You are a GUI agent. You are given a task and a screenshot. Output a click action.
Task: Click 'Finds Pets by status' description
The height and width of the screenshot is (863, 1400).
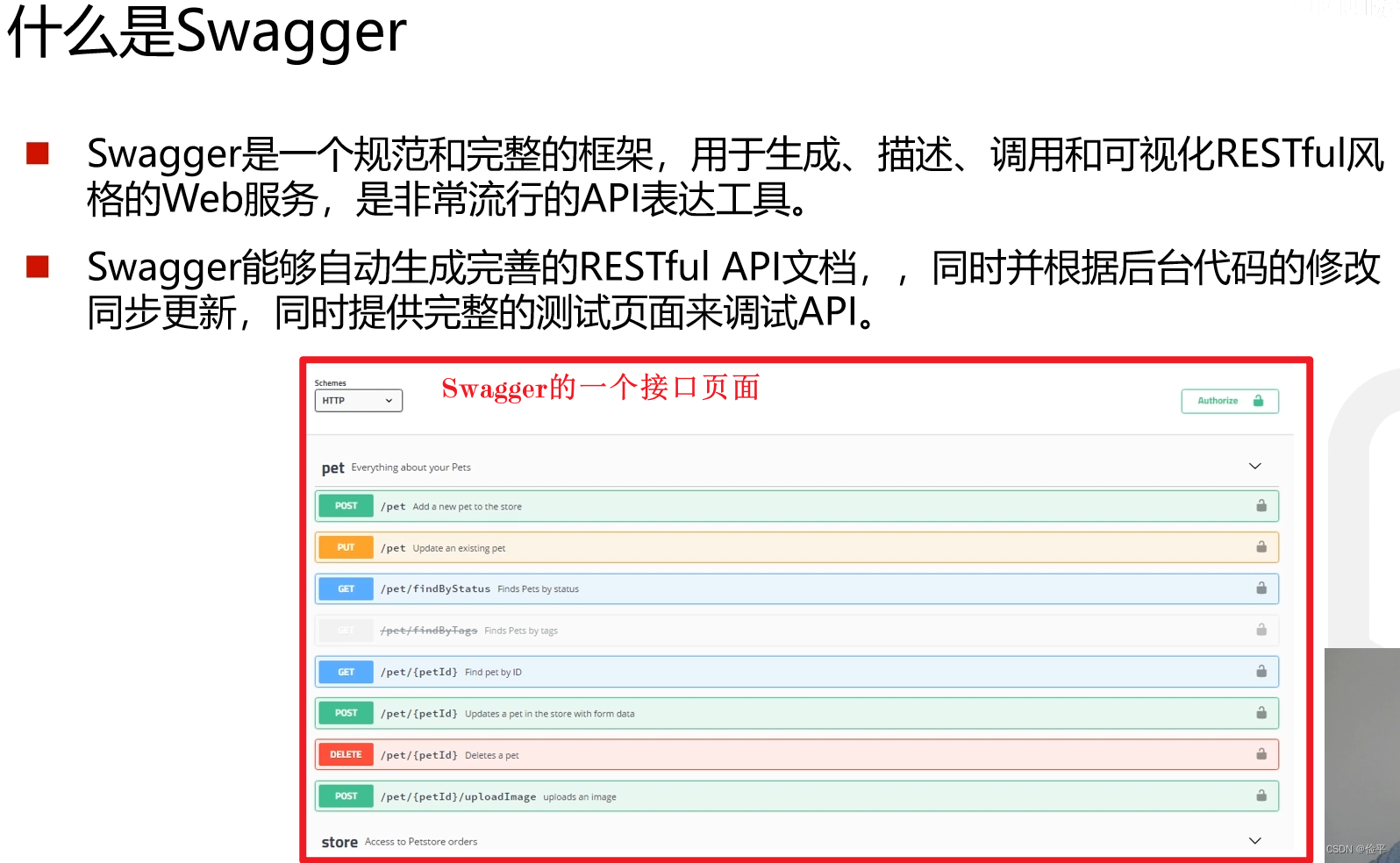[538, 589]
